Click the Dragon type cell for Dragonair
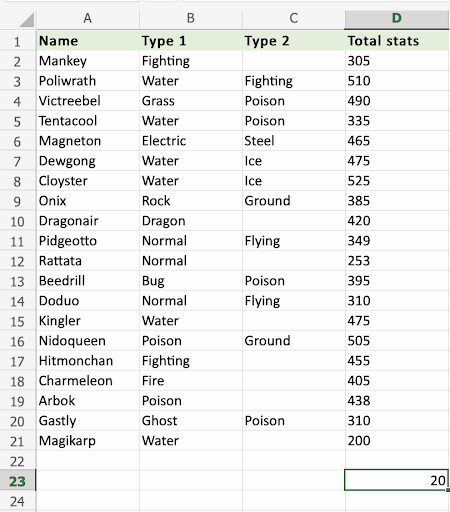 point(191,221)
